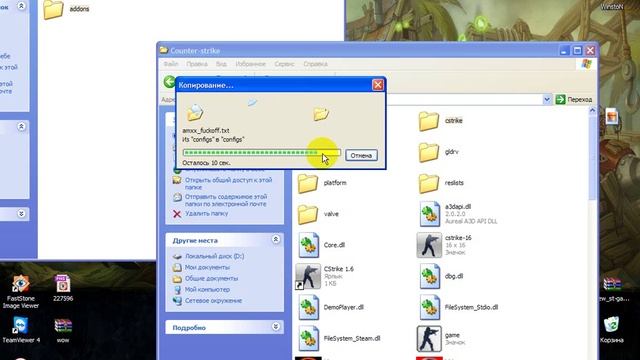640x360 pixels.
Task: Open the platform folder
Action: [x=308, y=183]
